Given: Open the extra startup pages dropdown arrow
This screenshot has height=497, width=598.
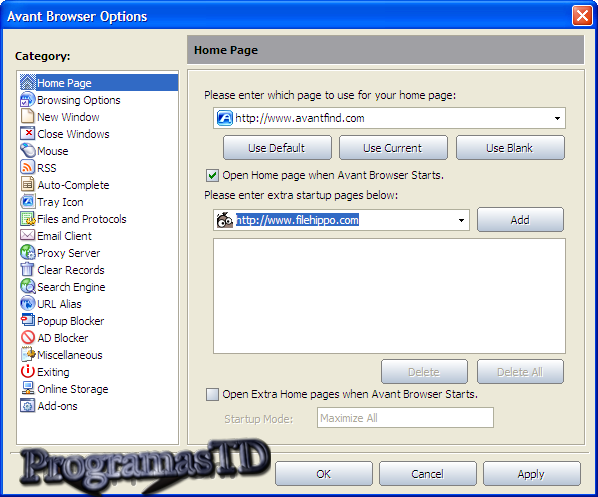Looking at the screenshot, I should (461, 220).
